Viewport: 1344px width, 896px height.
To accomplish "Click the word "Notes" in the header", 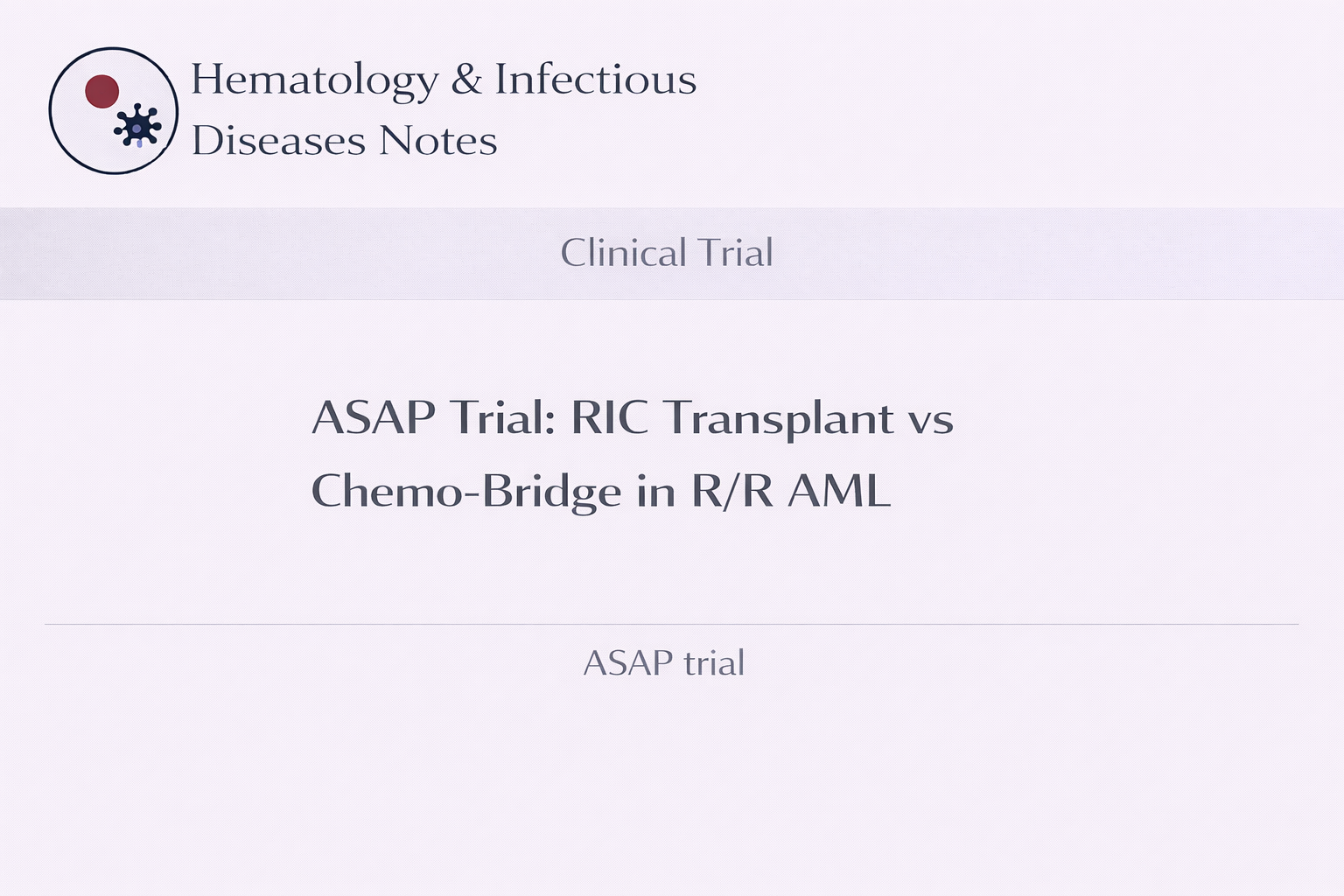I will click(x=438, y=141).
